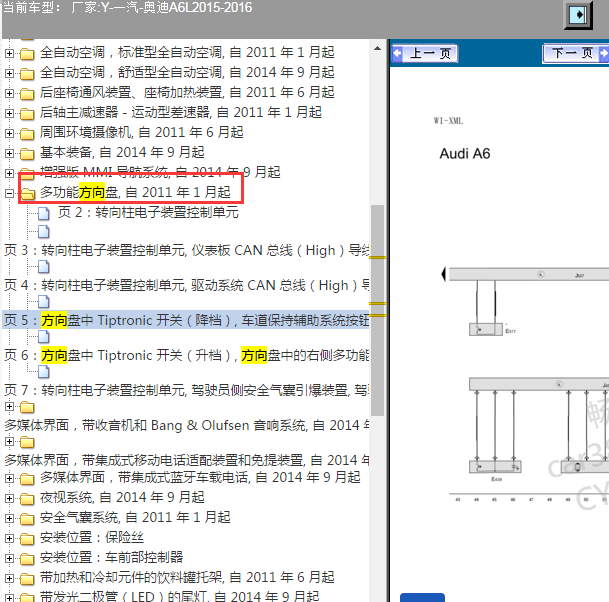The image size is (609, 602).
Task: Expand the 后座椅通风装置 folder node
Action: 9,93
